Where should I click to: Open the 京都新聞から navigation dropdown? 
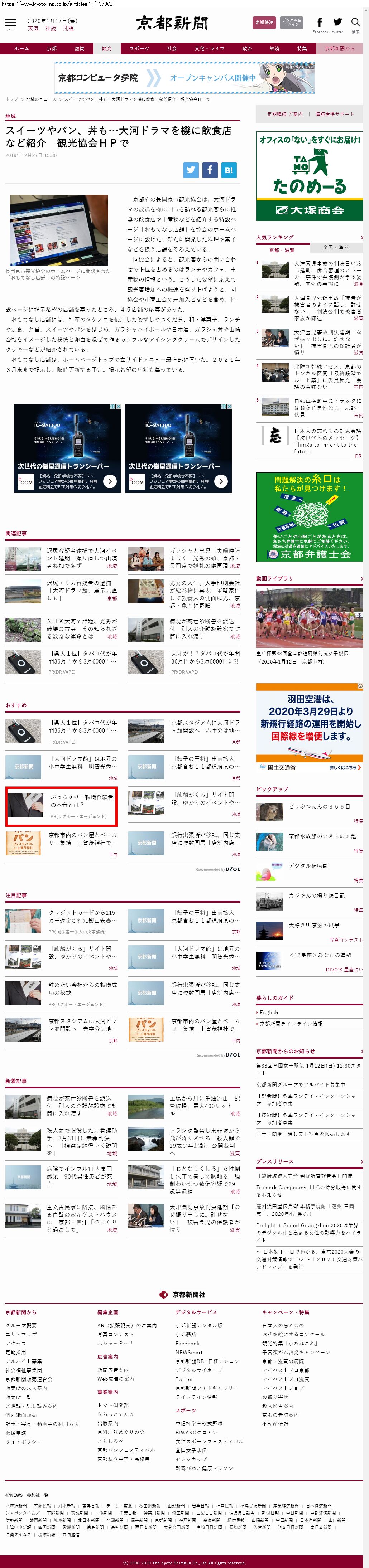pos(339,49)
